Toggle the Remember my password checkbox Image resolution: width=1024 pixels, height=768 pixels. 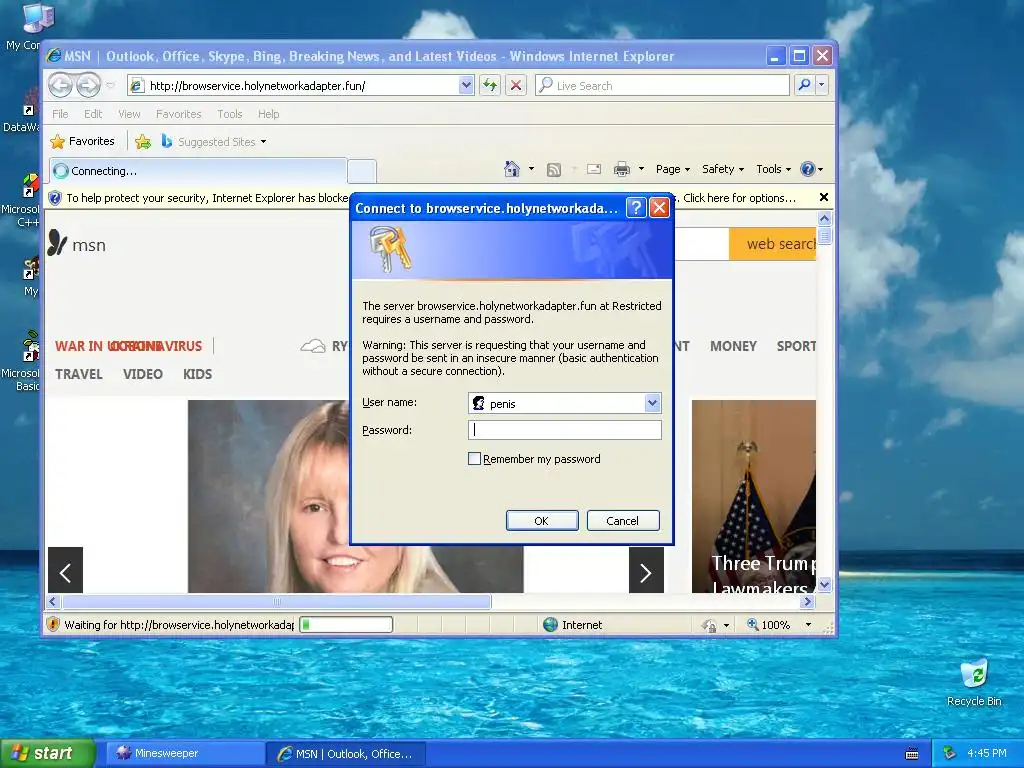(474, 458)
